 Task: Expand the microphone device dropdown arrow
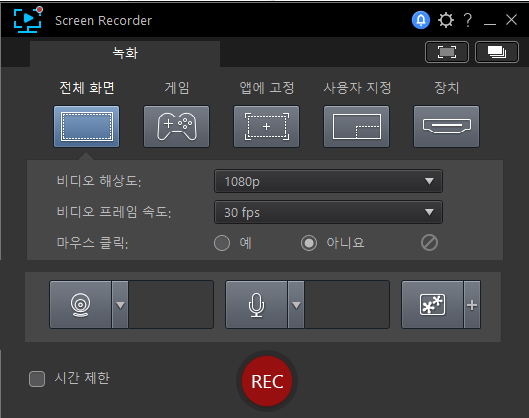296,305
